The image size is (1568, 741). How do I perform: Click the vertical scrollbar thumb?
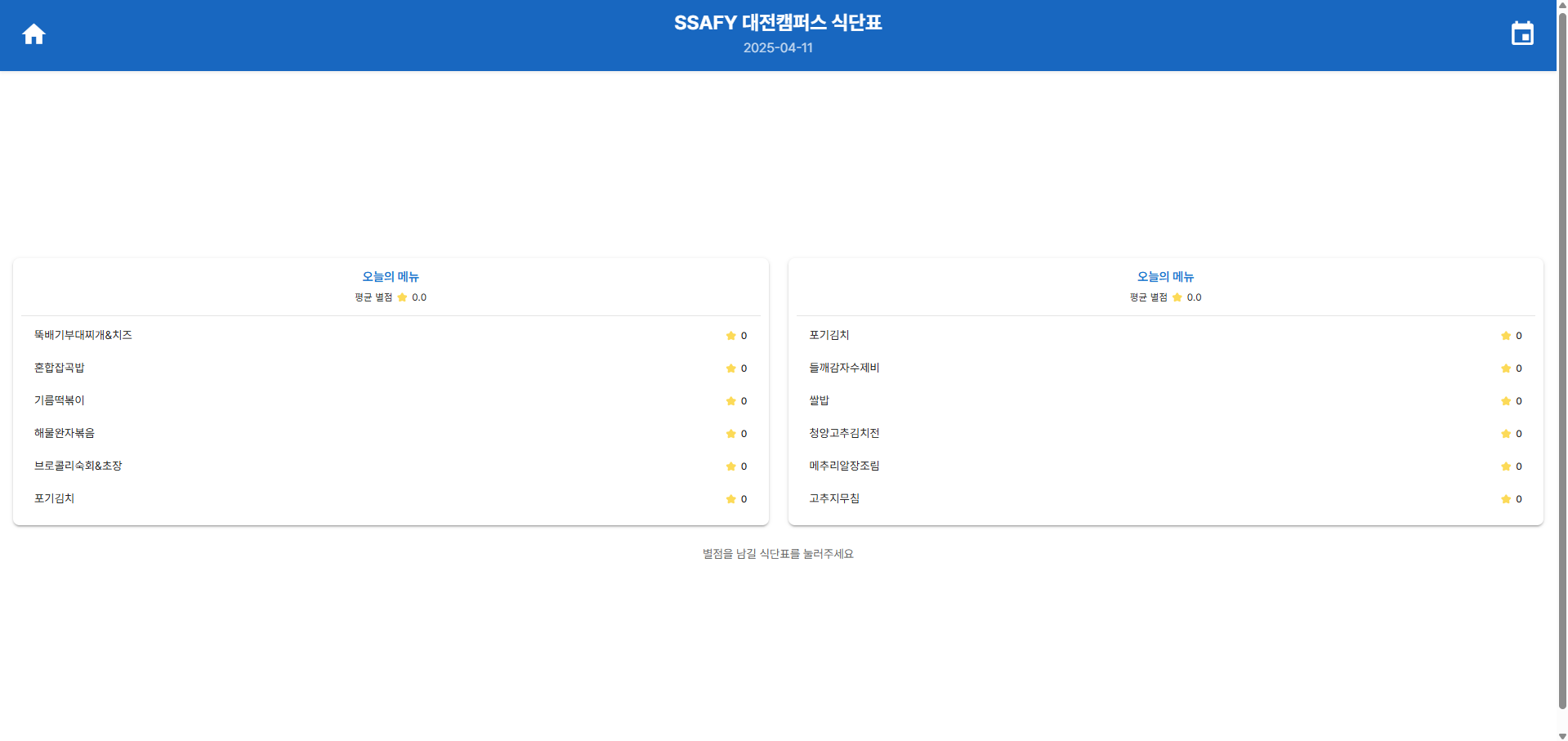[1562, 359]
